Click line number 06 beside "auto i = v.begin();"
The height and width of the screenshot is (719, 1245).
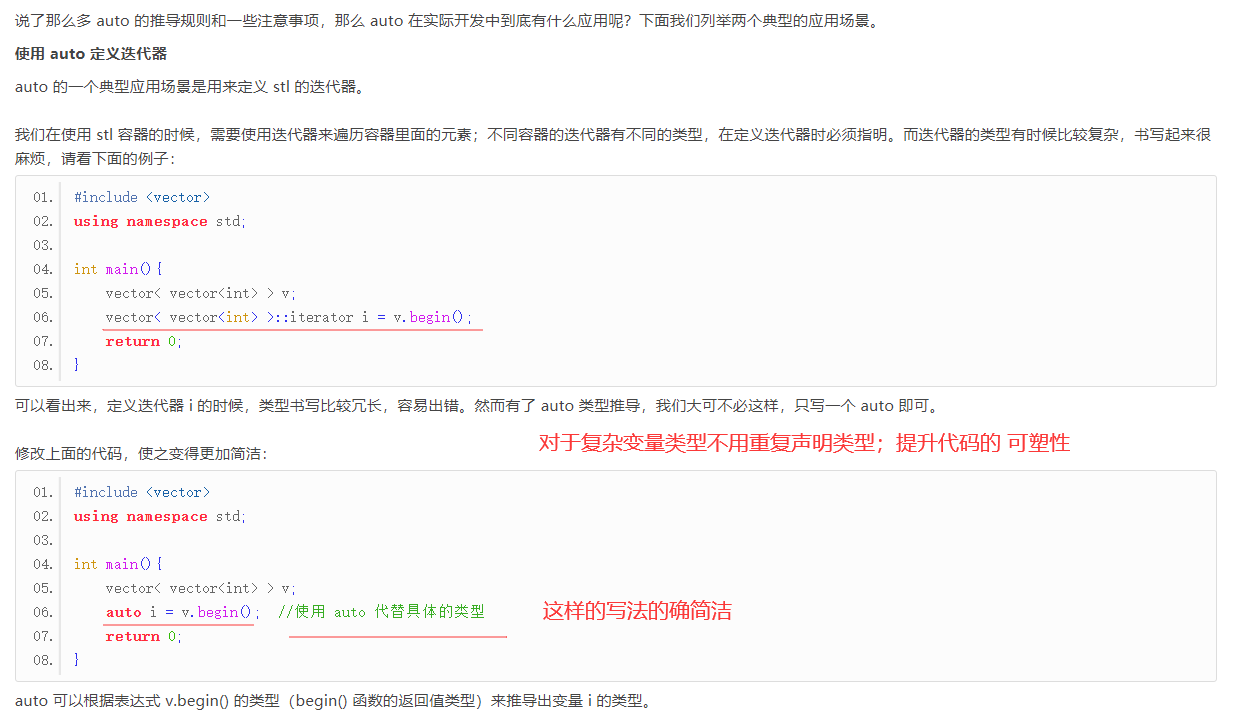coord(42,612)
